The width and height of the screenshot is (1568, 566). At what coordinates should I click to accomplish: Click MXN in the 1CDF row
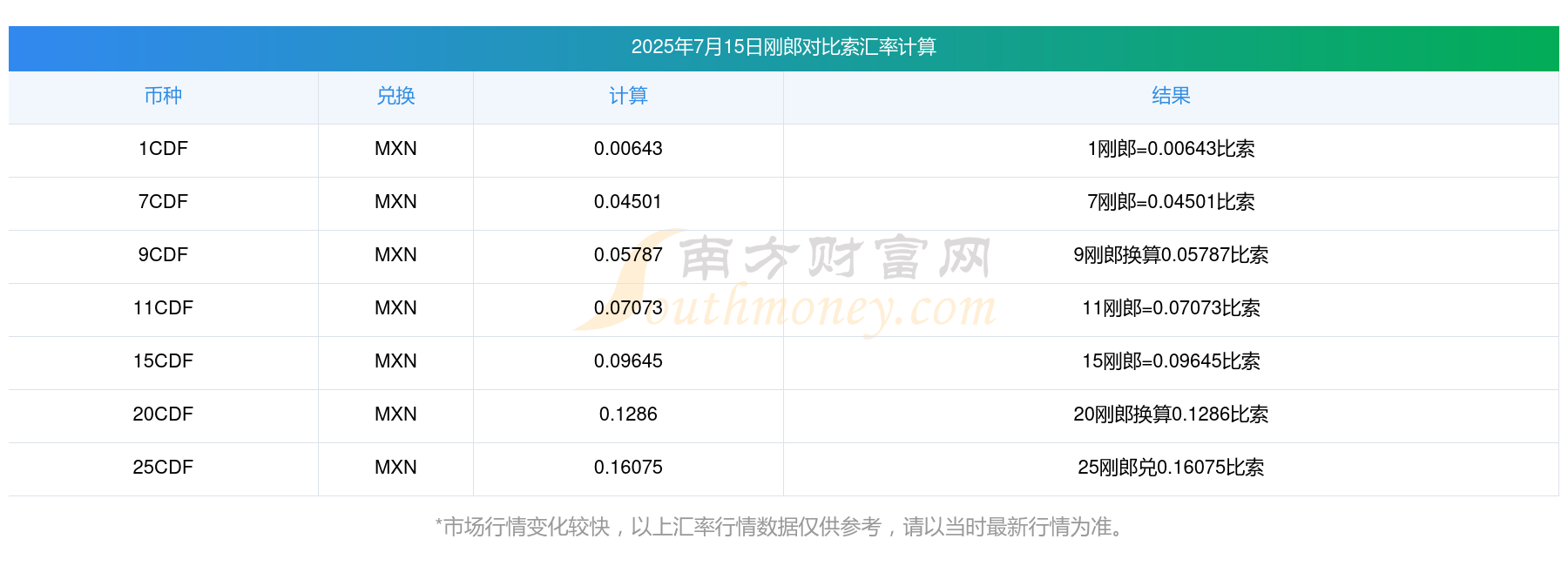pyautogui.click(x=395, y=149)
